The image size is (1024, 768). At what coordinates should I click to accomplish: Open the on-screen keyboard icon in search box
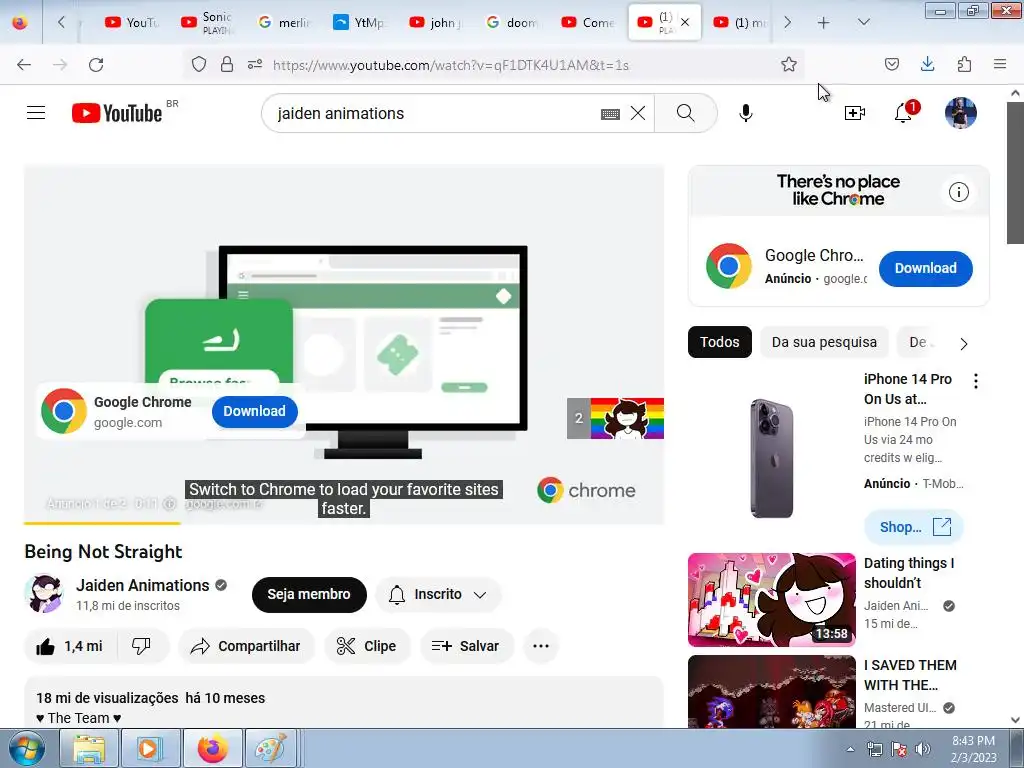point(610,114)
